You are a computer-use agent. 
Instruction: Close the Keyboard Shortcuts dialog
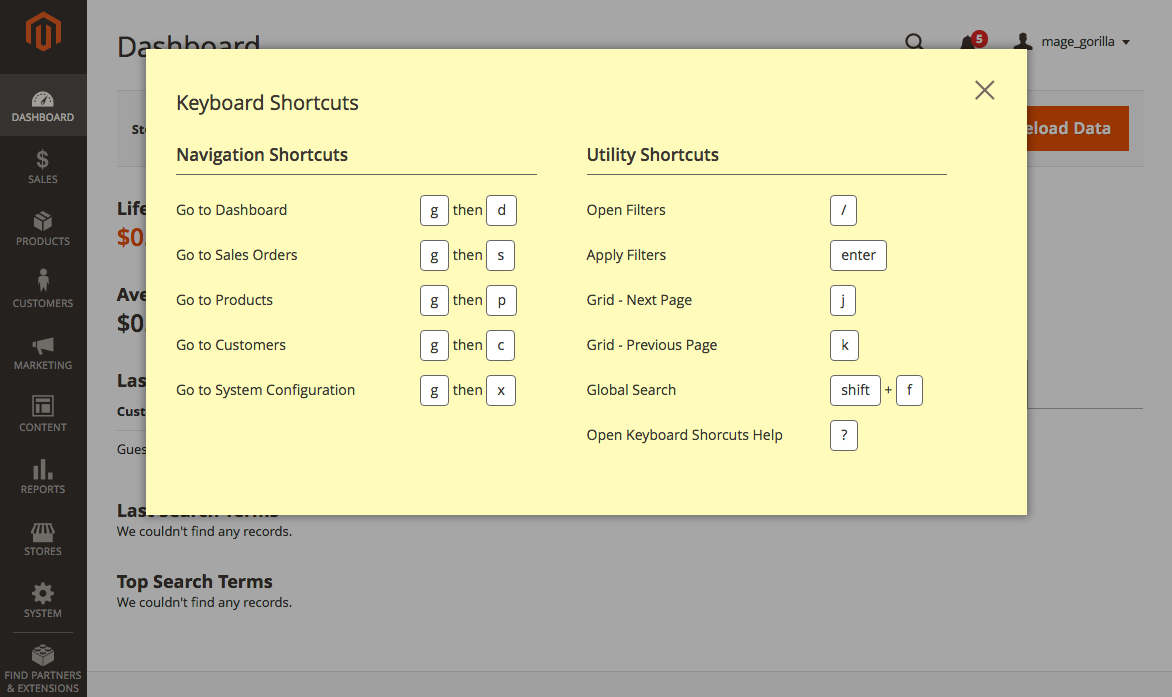click(x=984, y=90)
